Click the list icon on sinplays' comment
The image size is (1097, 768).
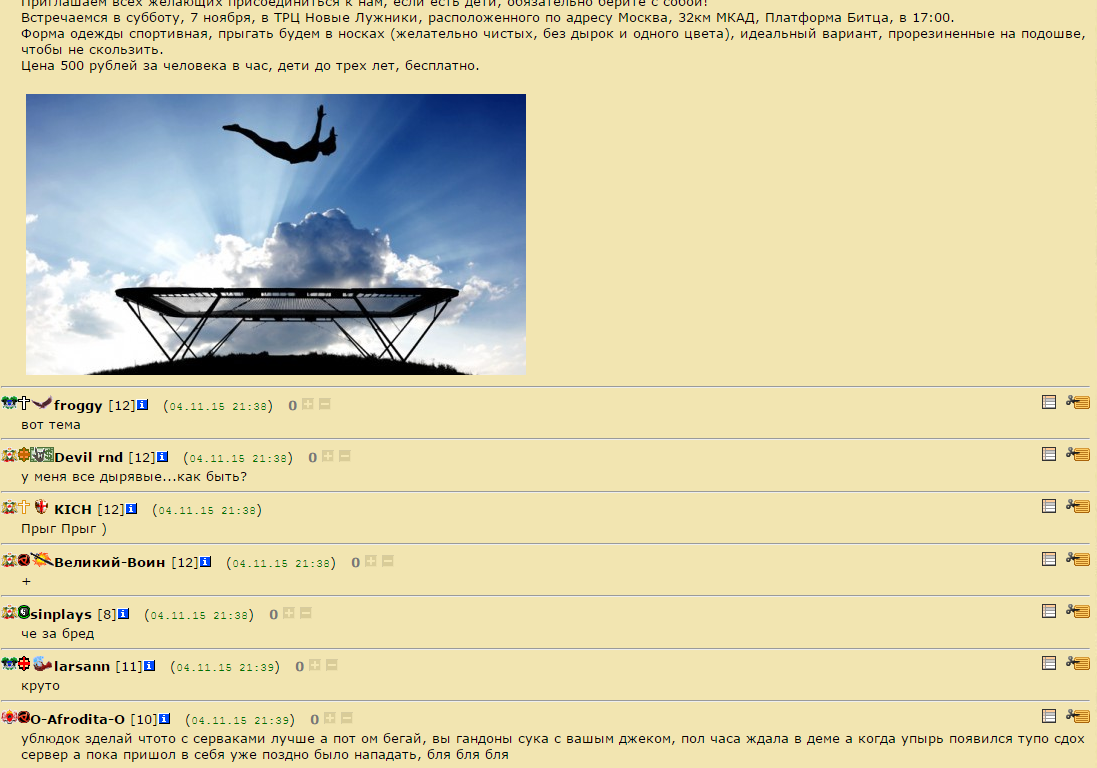pos(1049,611)
